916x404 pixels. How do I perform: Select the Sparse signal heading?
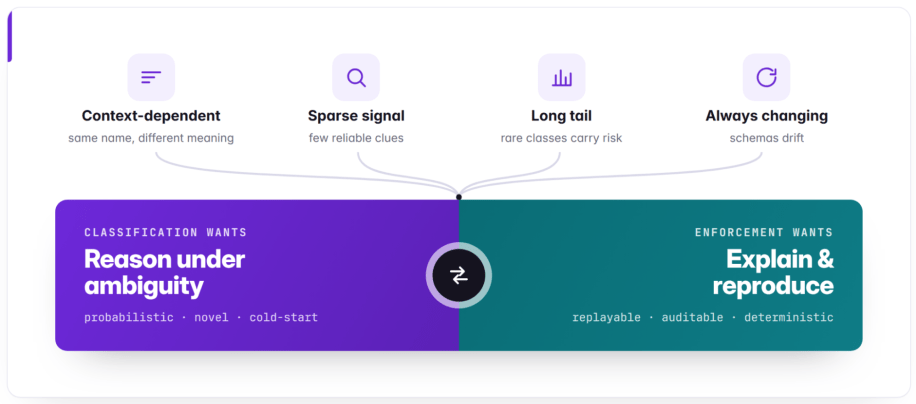click(356, 116)
